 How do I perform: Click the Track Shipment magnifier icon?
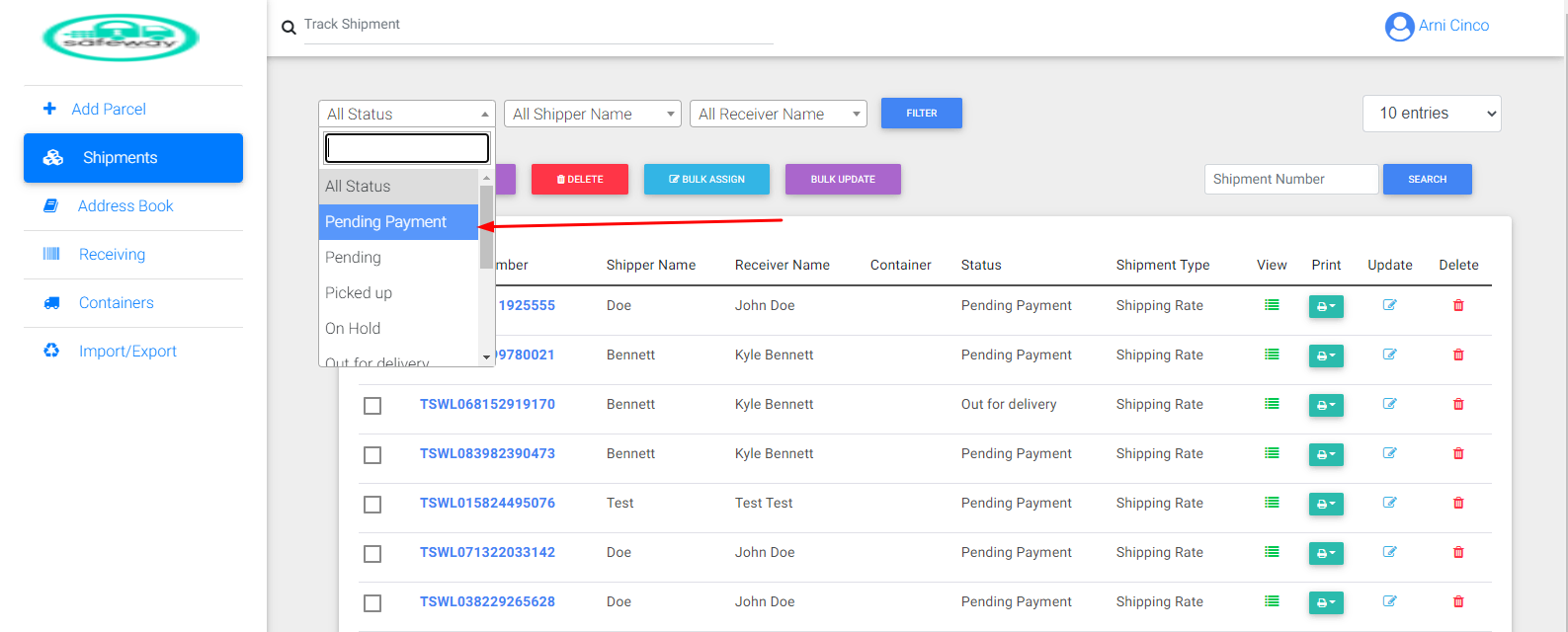pyautogui.click(x=289, y=28)
